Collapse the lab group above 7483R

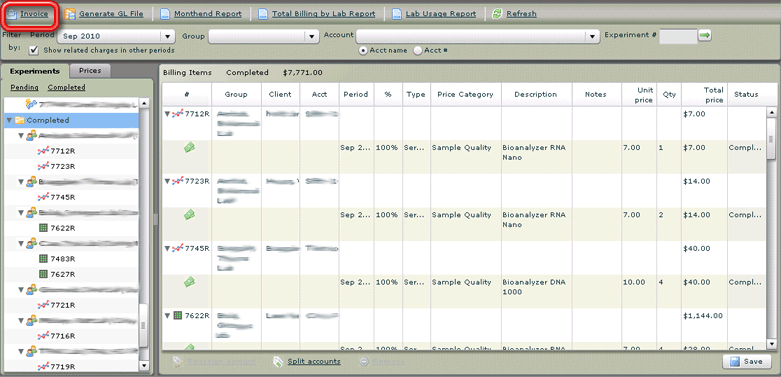[21, 244]
